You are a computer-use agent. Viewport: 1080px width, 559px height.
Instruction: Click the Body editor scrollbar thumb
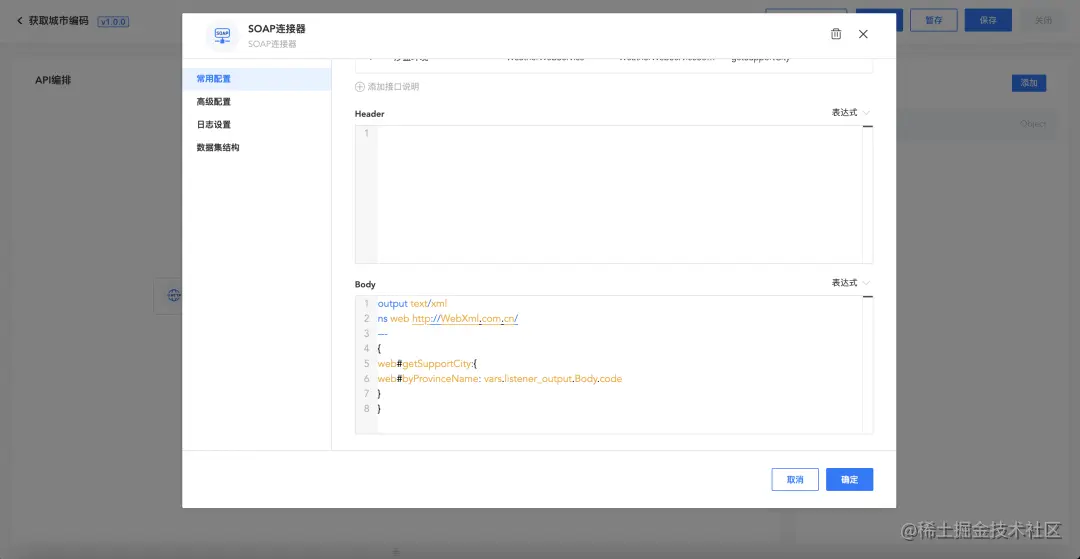(x=867, y=297)
